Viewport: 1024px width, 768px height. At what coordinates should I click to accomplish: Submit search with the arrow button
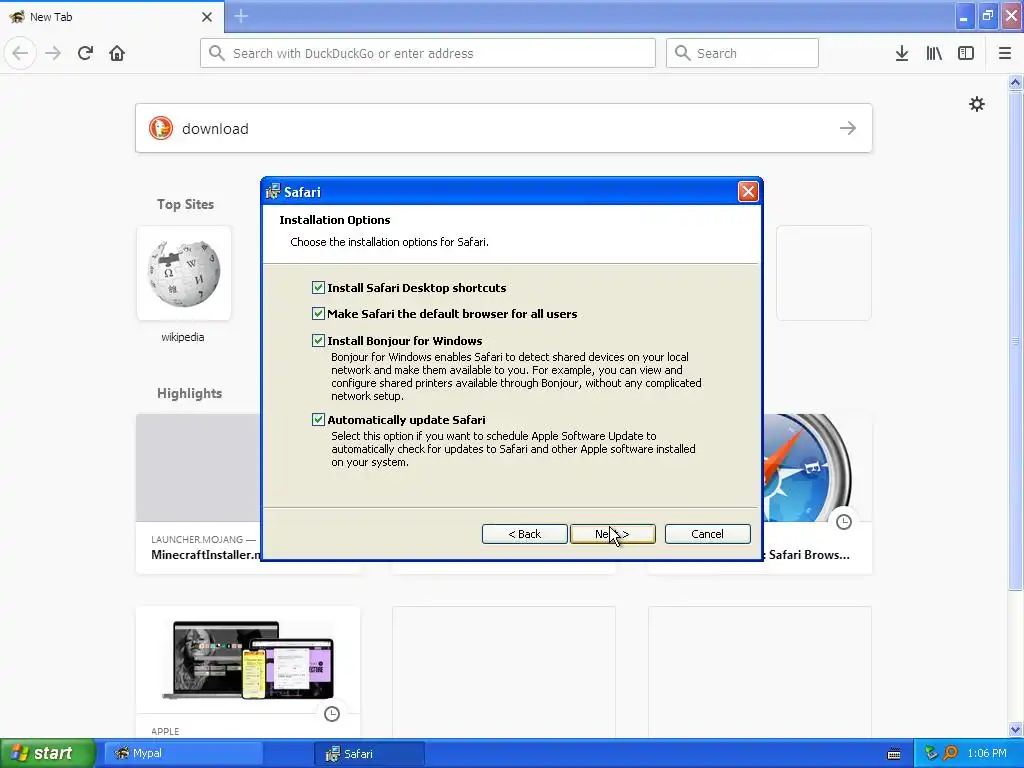coord(848,128)
